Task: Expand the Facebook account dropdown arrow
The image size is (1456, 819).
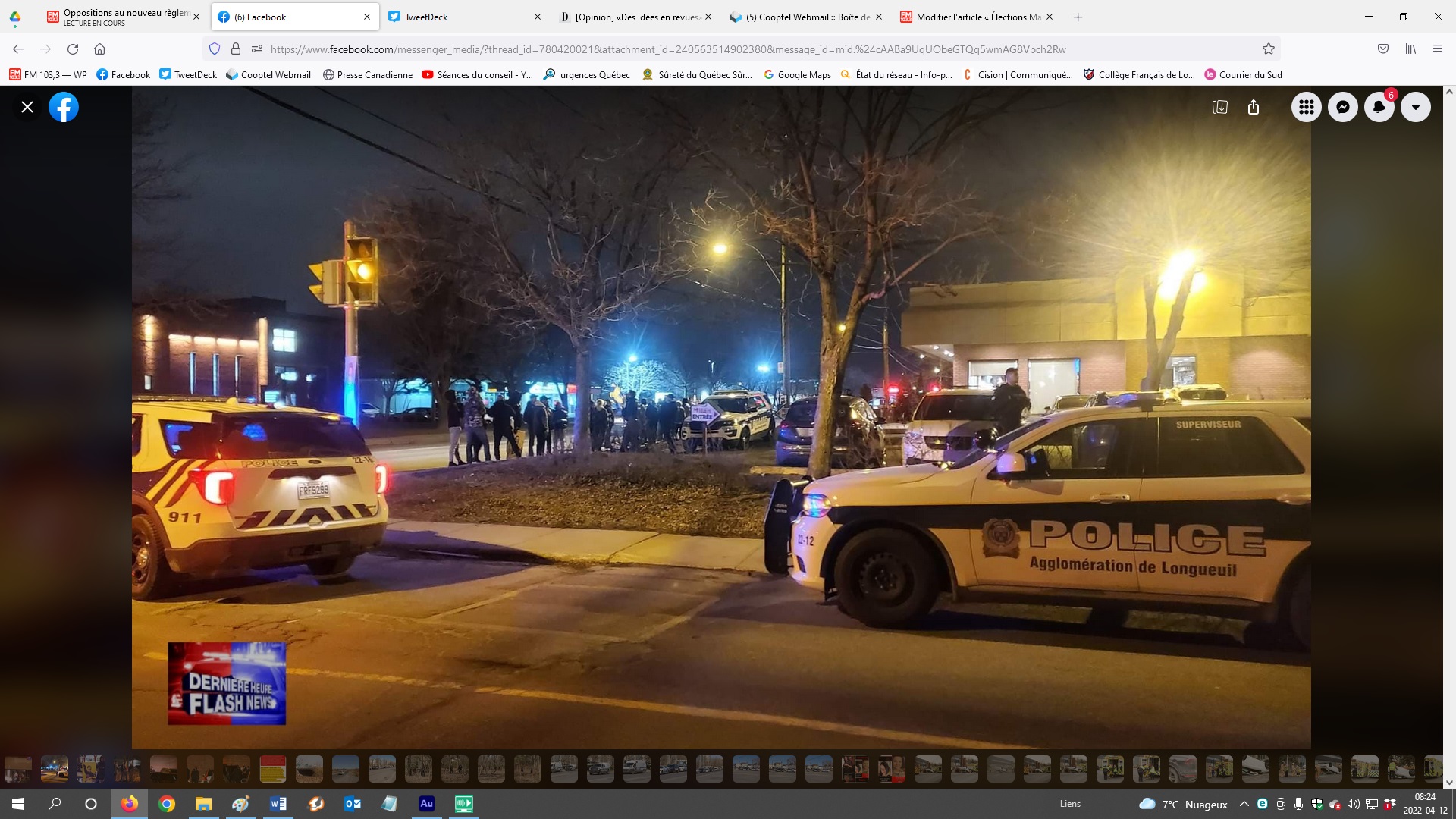Action: 1415,107
